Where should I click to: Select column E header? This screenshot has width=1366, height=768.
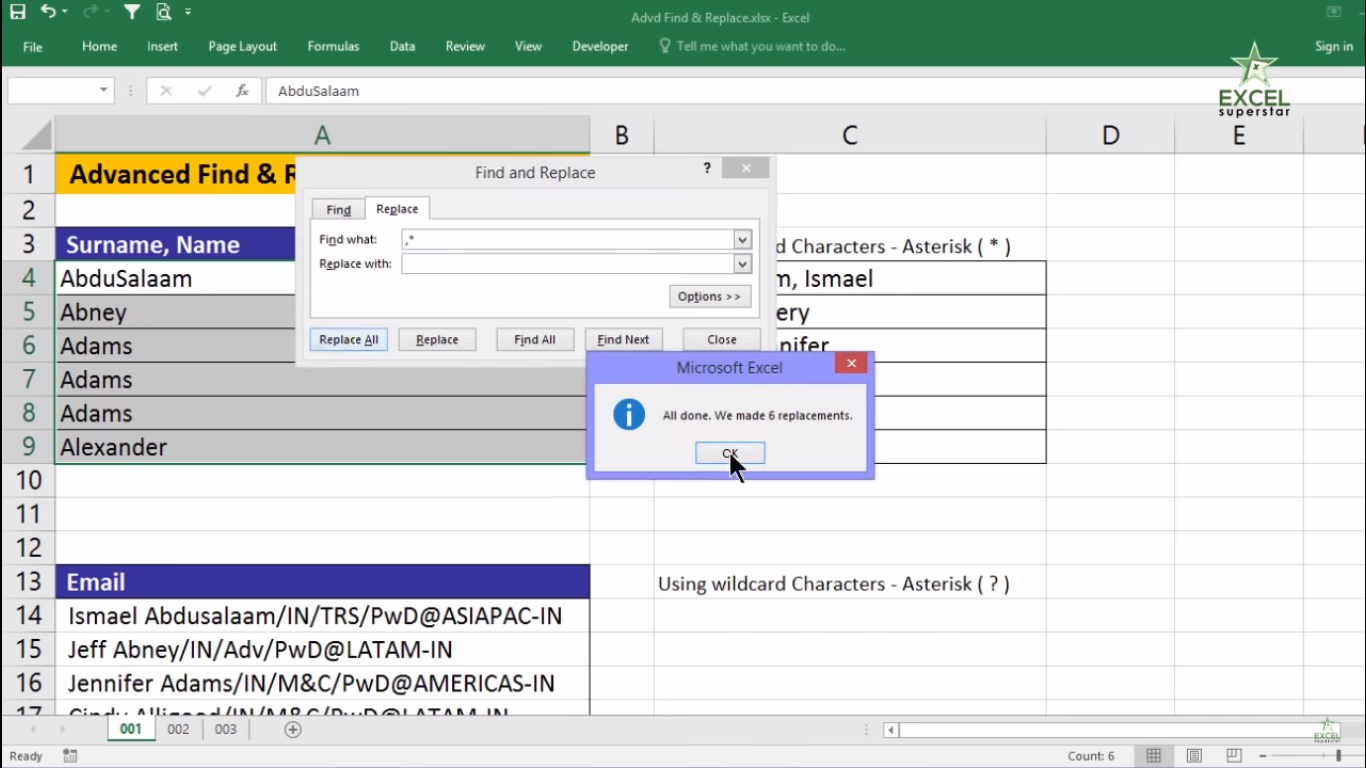point(1238,135)
